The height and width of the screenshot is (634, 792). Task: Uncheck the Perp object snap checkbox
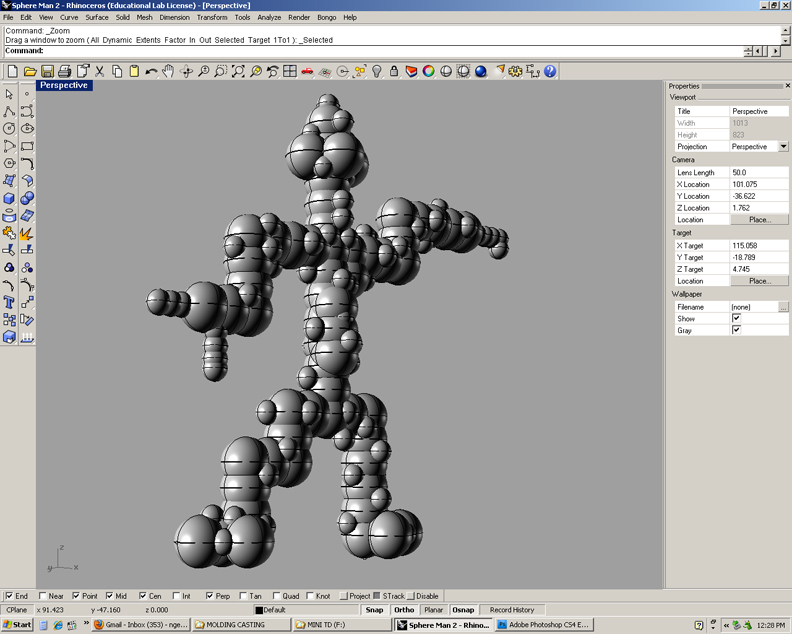pyautogui.click(x=209, y=596)
